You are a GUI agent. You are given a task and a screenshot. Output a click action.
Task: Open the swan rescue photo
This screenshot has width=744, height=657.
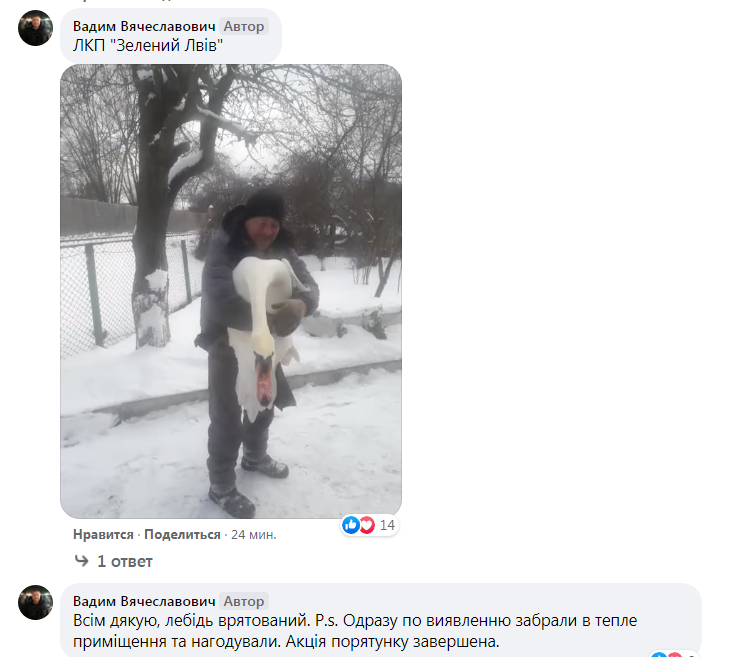pyautogui.click(x=231, y=291)
